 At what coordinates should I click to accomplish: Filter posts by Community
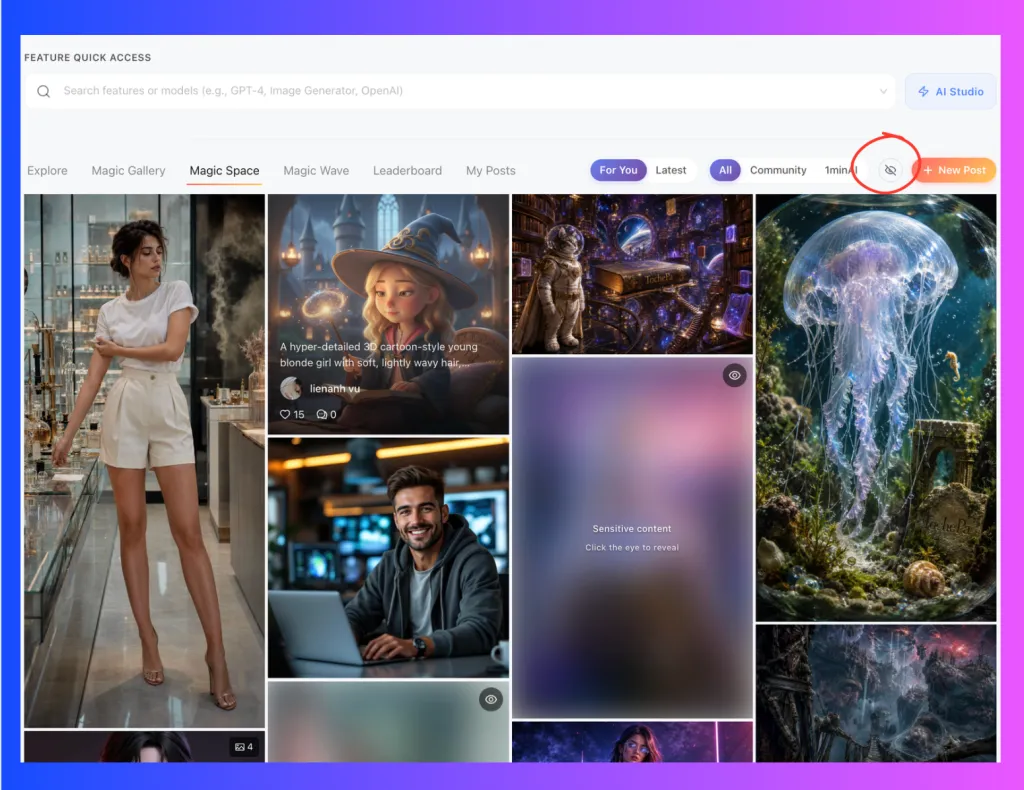[778, 170]
